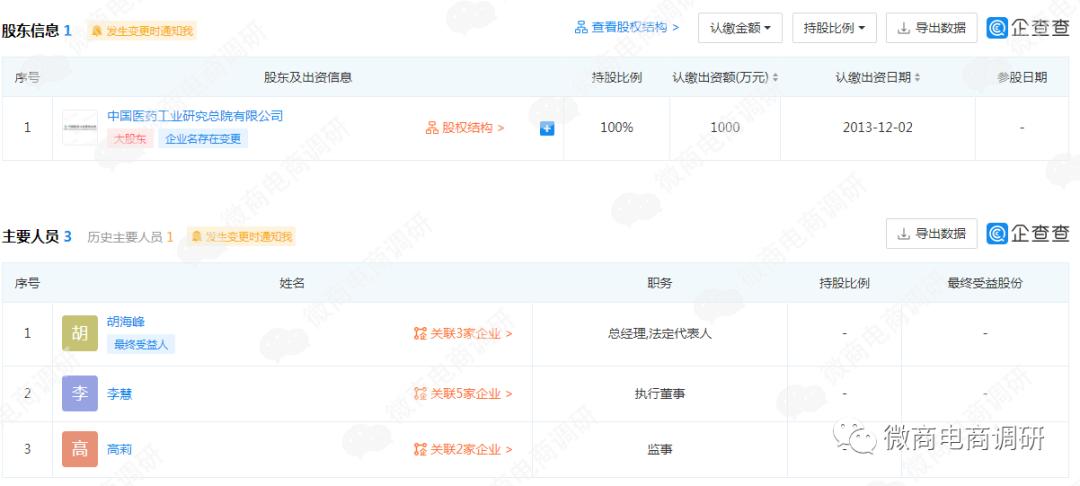1080x486 pixels.
Task: Click 大股东 tag
Action: (x=130, y=138)
